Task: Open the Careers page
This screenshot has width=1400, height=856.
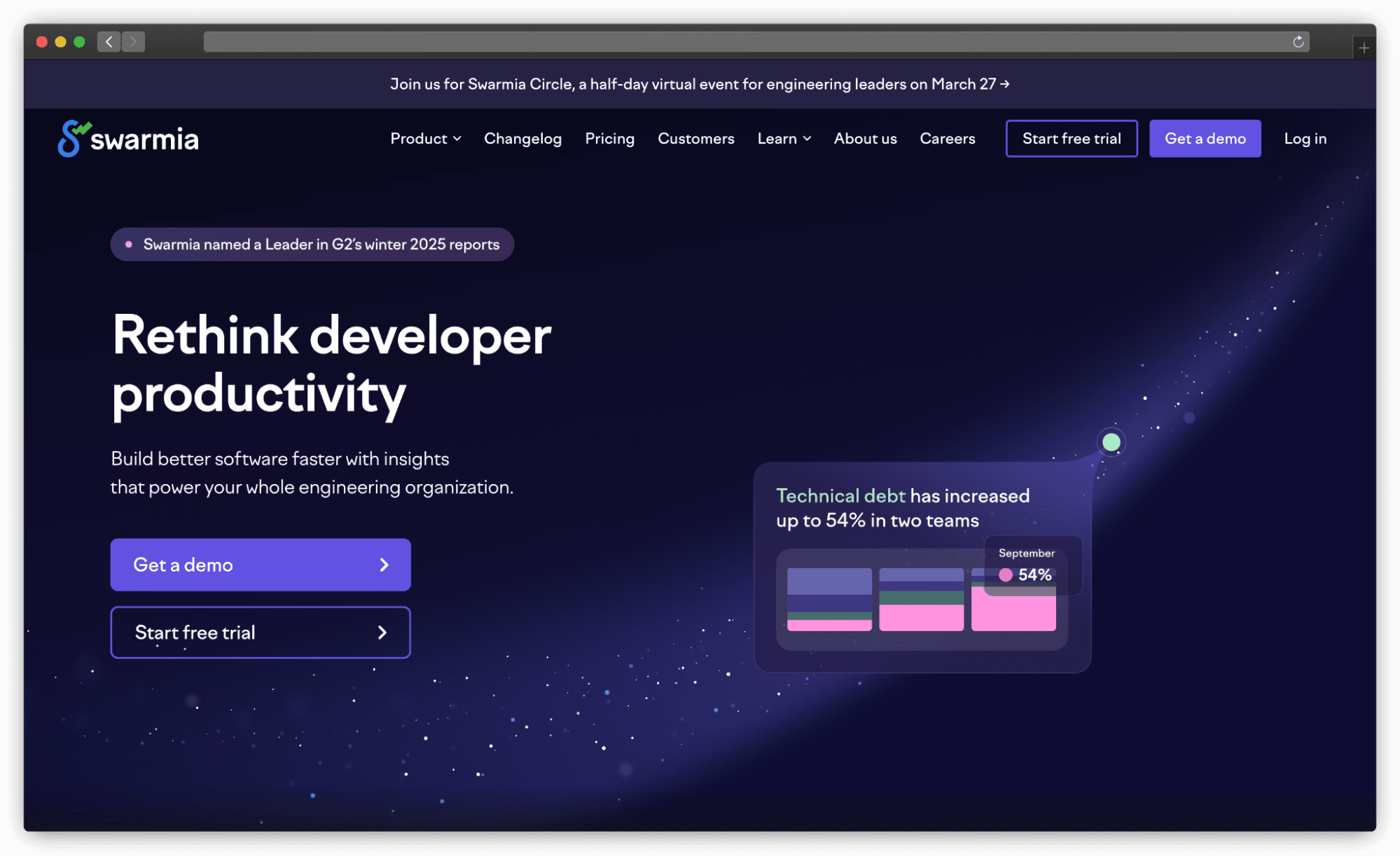Action: tap(947, 139)
